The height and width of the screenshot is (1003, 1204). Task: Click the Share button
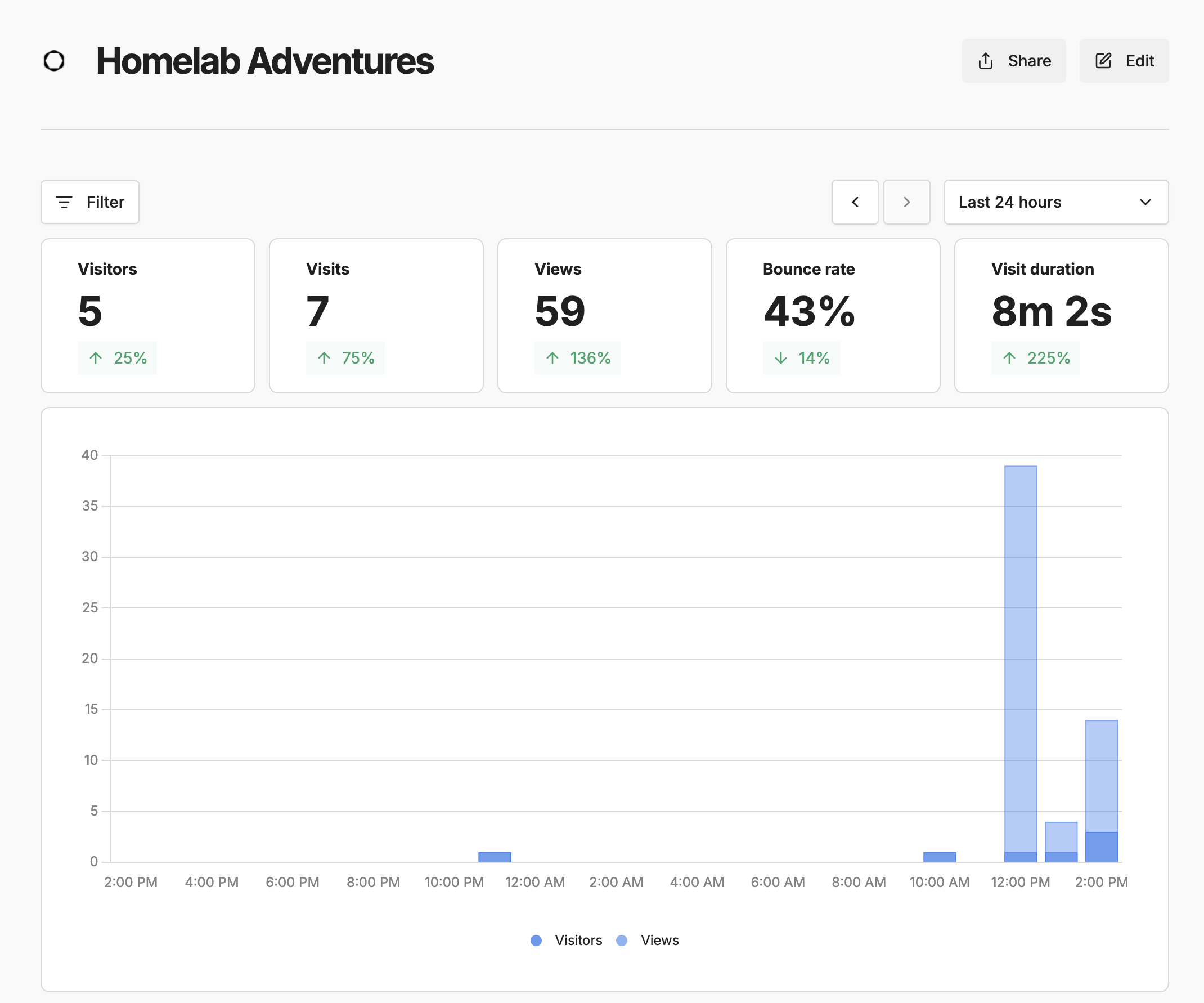pos(1014,60)
